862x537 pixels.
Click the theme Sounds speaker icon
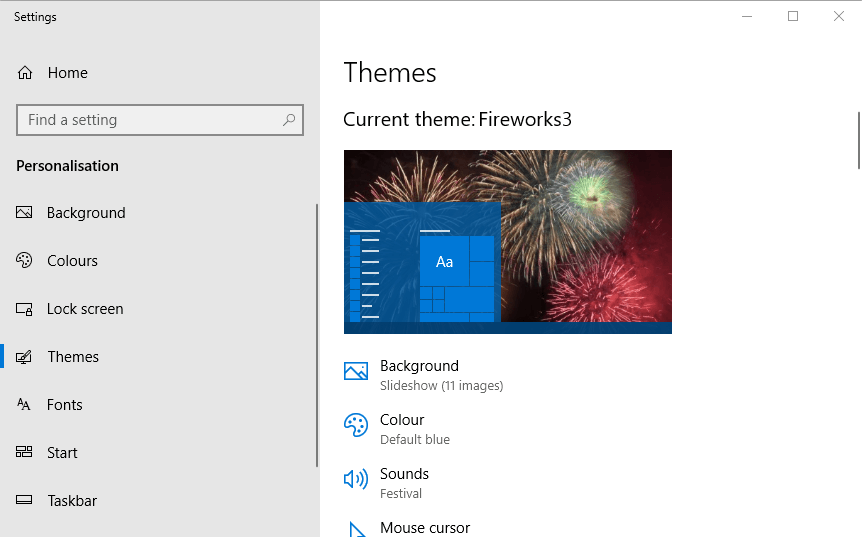(355, 480)
